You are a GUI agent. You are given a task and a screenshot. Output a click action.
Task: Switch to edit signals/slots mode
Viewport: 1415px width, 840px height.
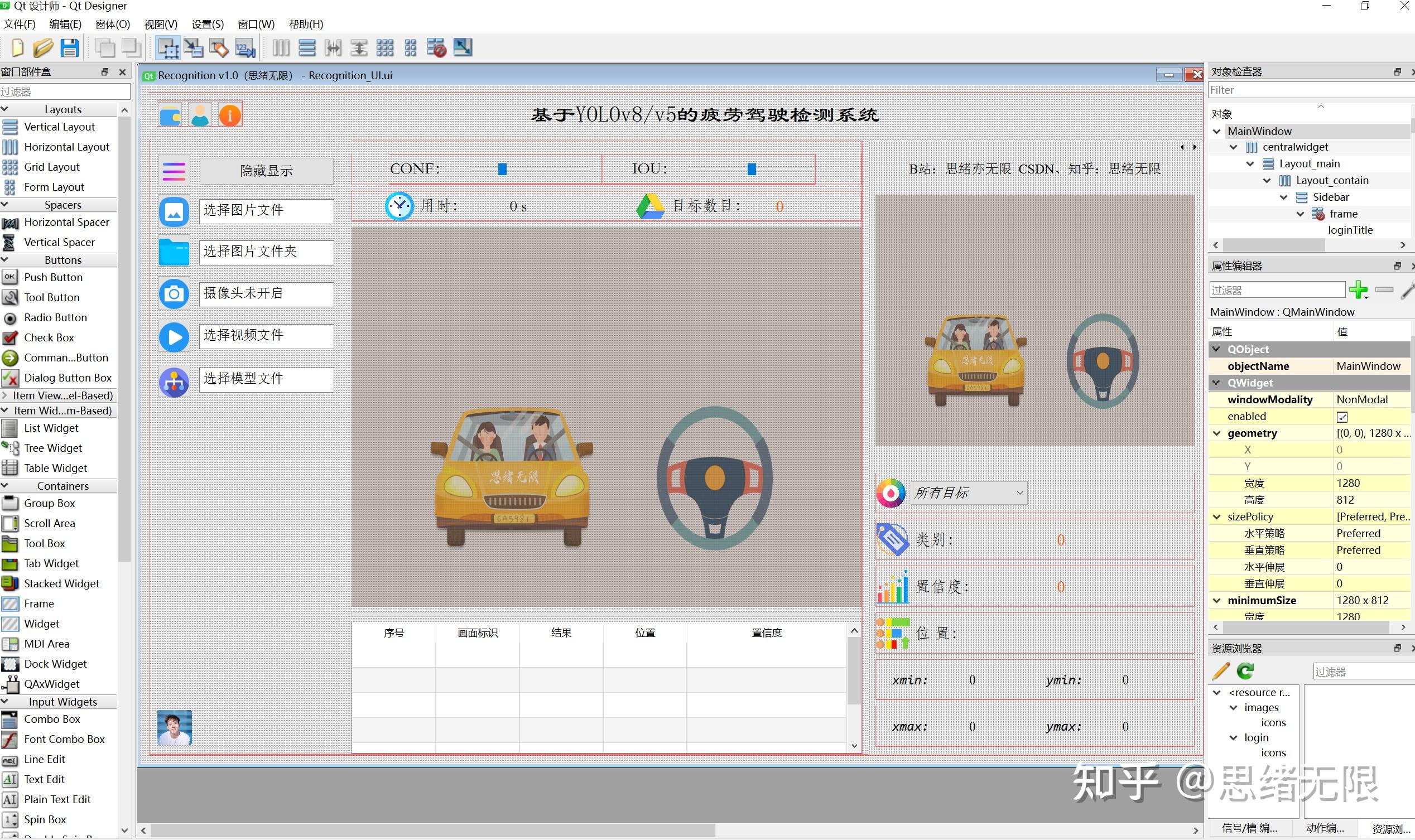[193, 47]
